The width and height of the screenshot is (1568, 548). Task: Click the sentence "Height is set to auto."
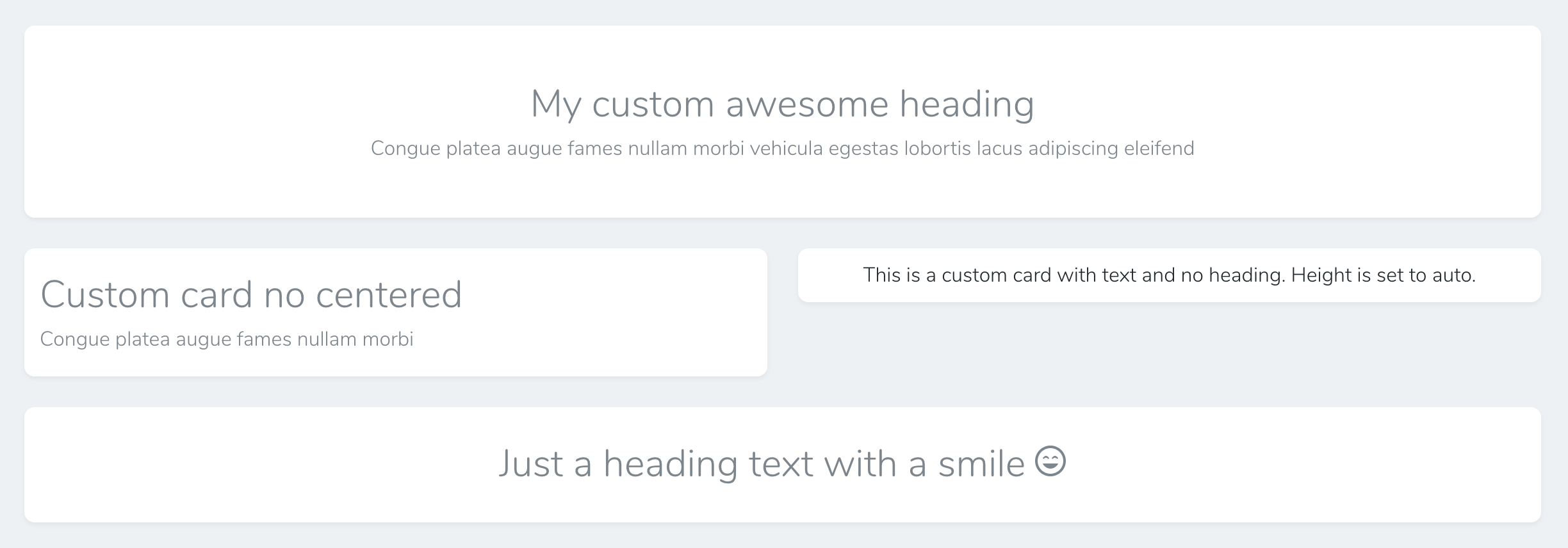(1383, 275)
